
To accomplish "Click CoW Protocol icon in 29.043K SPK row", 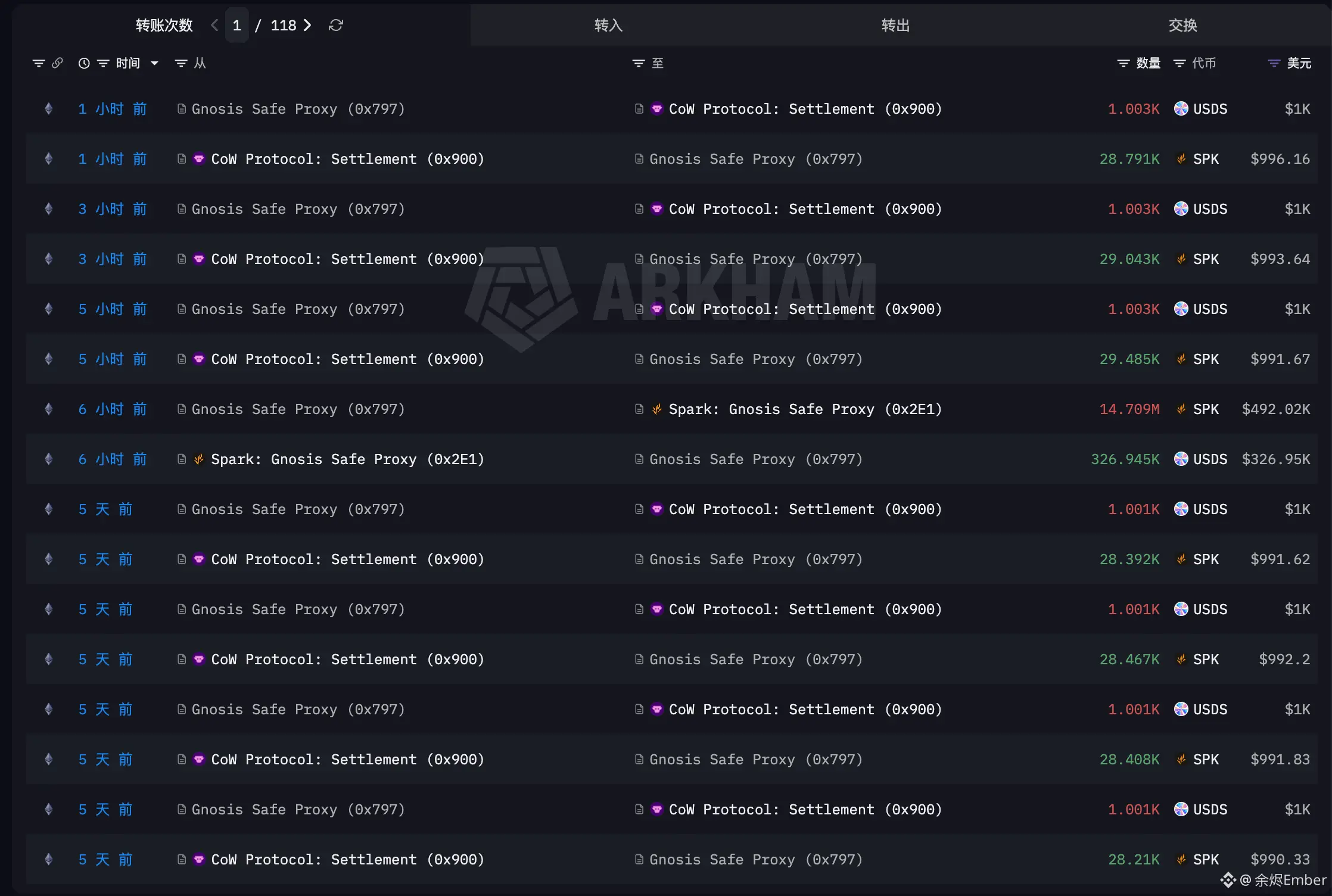I will (199, 259).
